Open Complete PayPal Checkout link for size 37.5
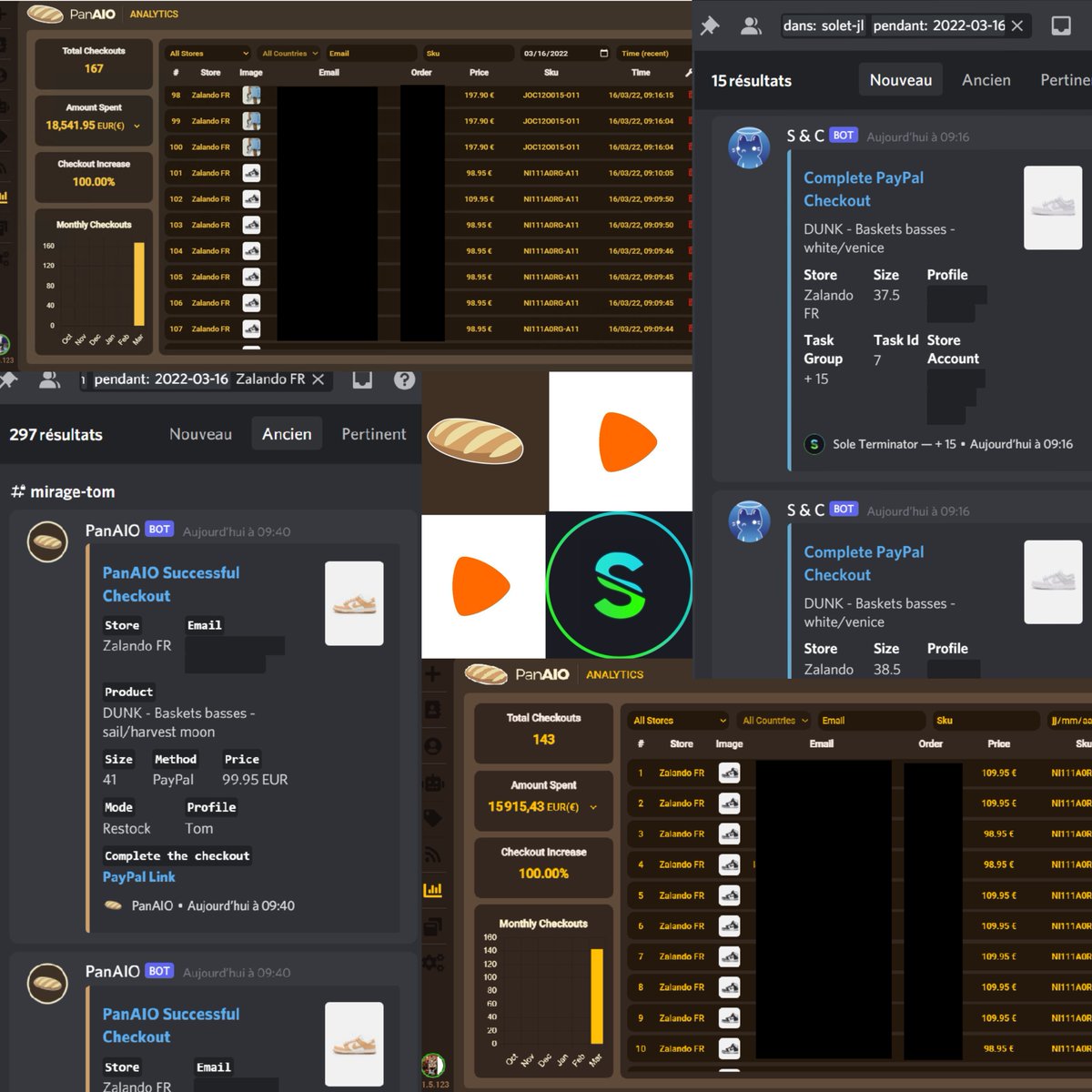 864,189
